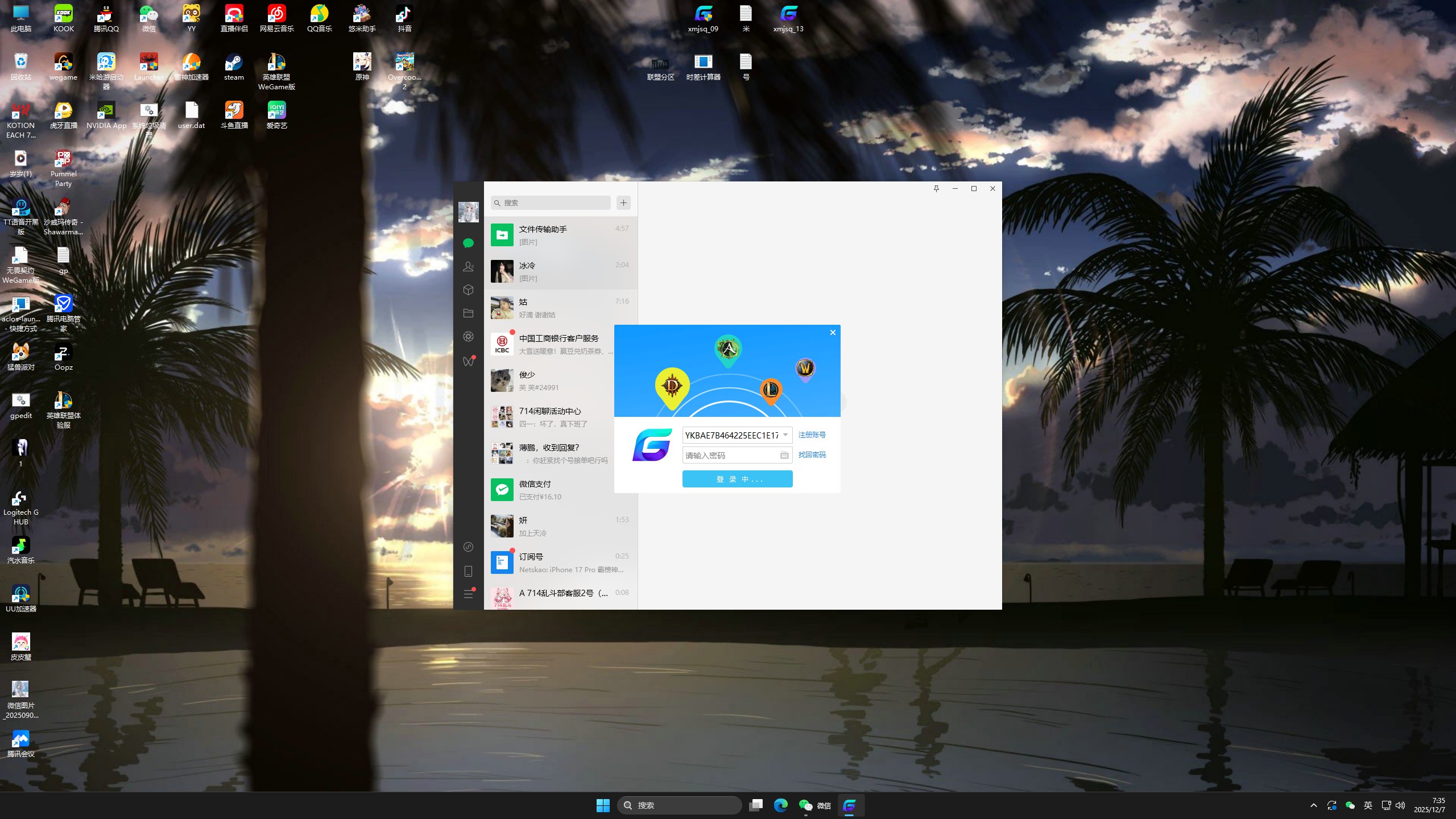Open the three-line settings menu in WeChat
The width and height of the screenshot is (1456, 819).
[x=468, y=594]
